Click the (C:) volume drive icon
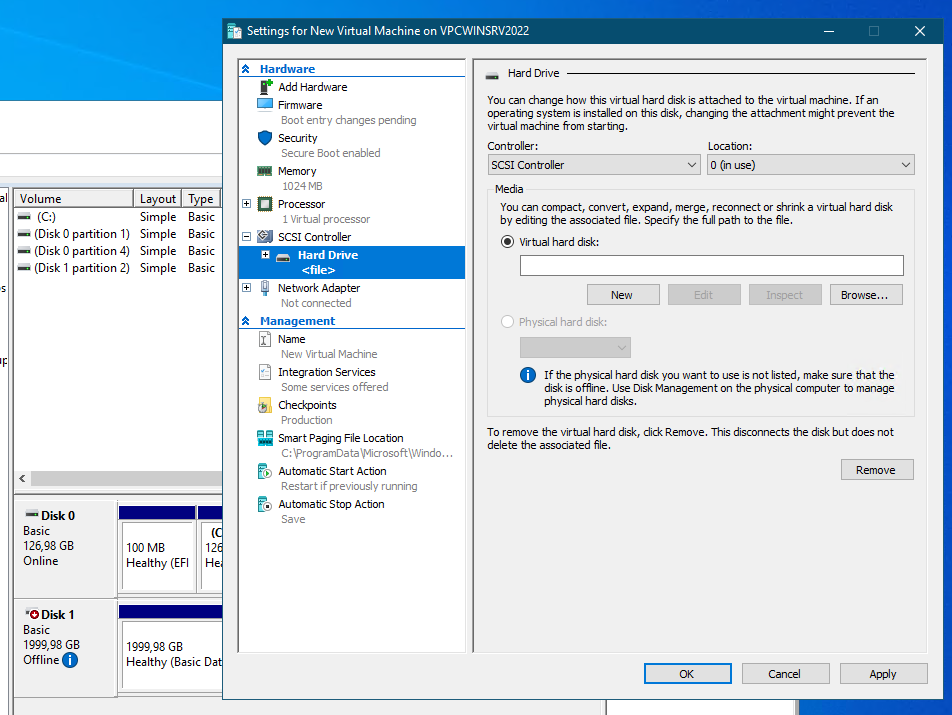This screenshot has height=715, width=952. [x=24, y=217]
